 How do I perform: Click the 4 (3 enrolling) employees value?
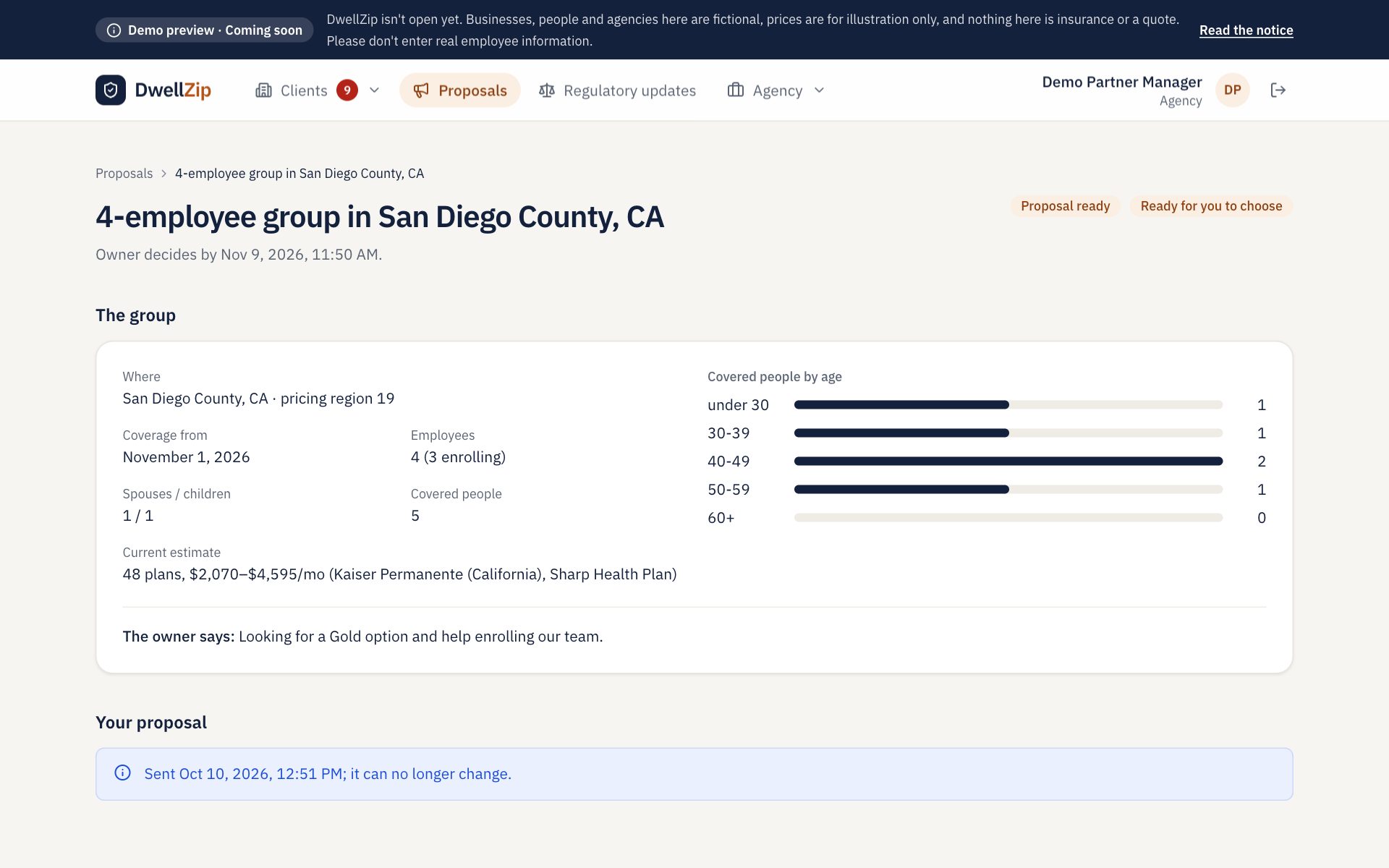pos(458,457)
